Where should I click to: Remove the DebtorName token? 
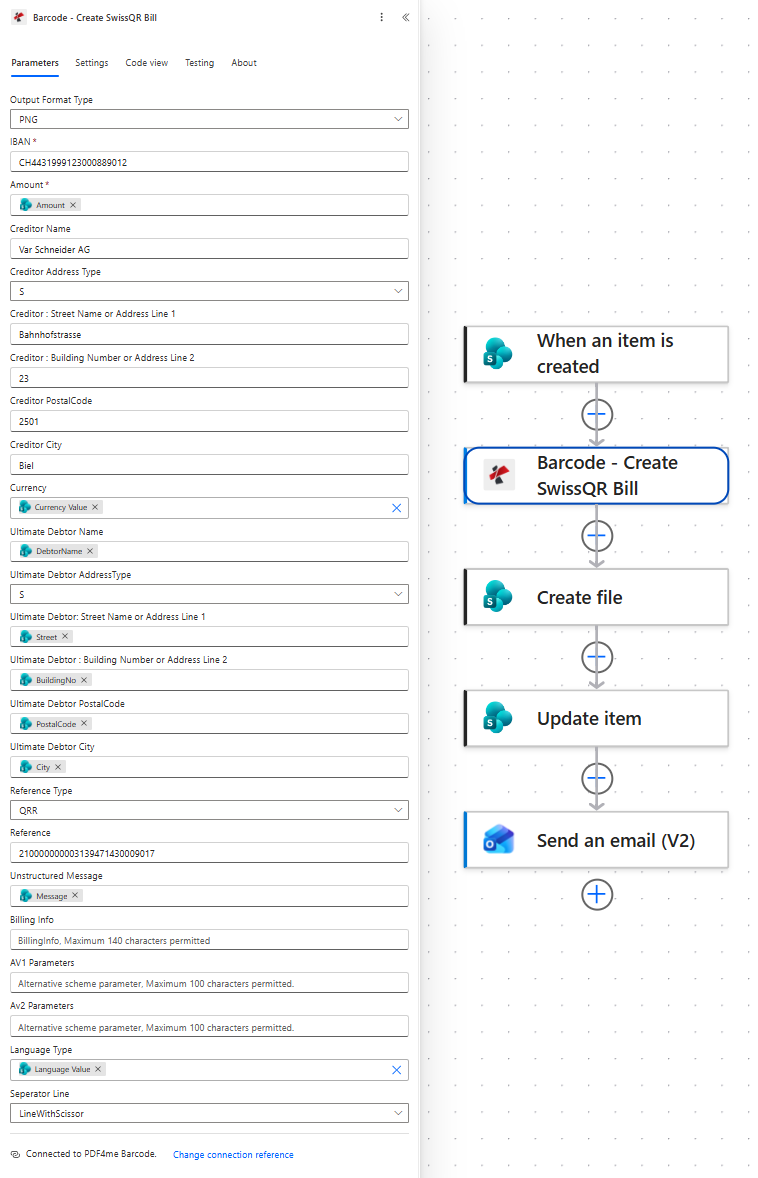90,551
